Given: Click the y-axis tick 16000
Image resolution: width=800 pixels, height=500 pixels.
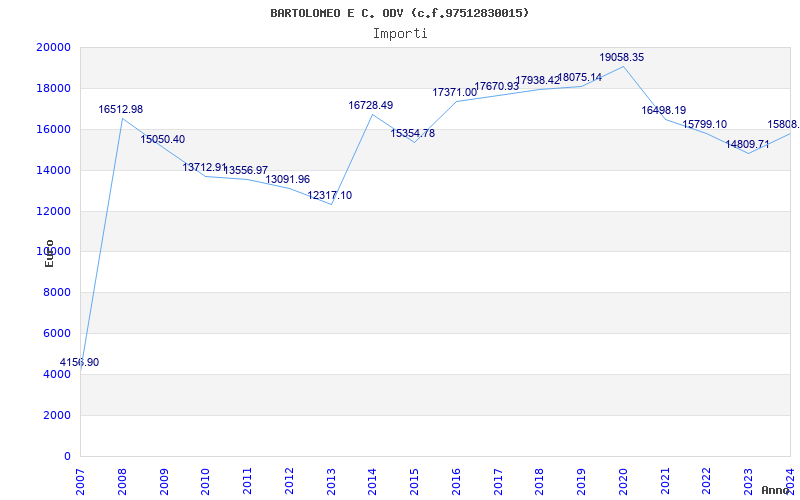Looking at the screenshot, I should pos(54,129).
